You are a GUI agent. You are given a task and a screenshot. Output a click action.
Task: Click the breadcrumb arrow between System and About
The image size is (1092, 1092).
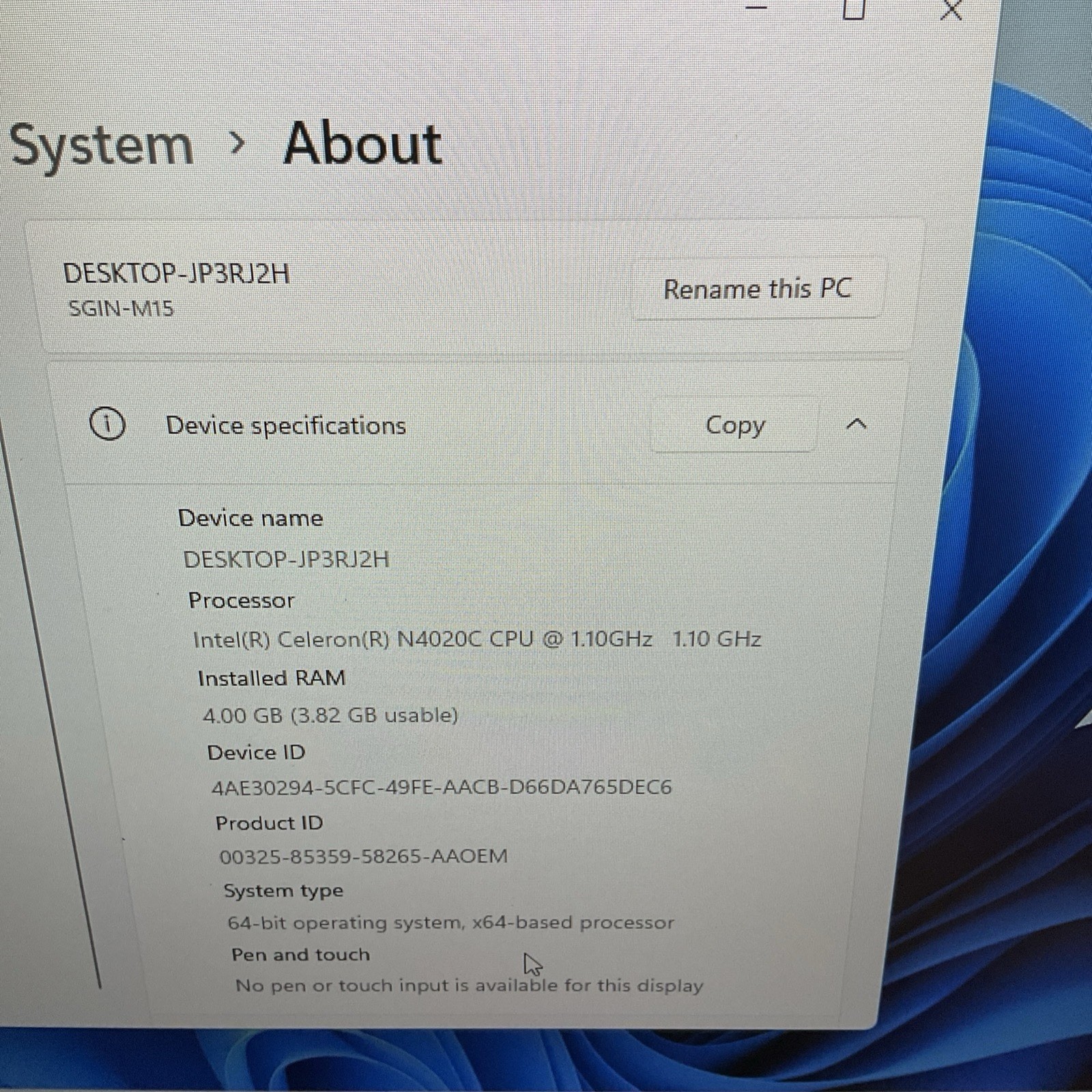pos(238,143)
